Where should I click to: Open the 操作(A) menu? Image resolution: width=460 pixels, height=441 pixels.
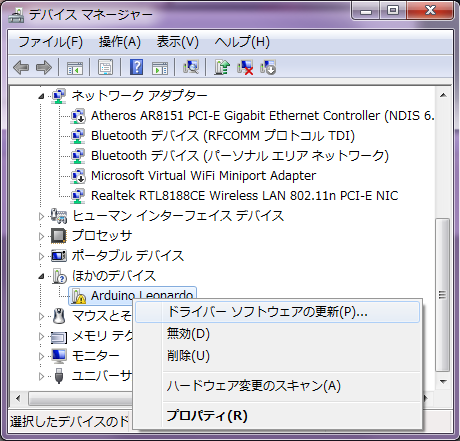click(x=120, y=42)
